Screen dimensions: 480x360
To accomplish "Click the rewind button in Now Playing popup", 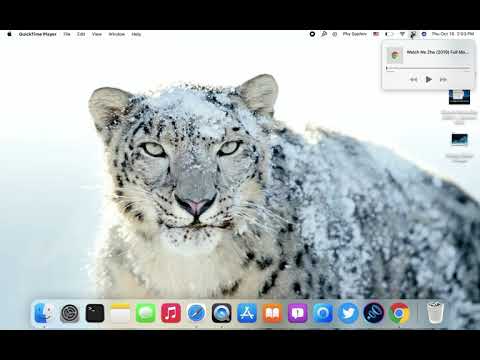I will pos(414,79).
